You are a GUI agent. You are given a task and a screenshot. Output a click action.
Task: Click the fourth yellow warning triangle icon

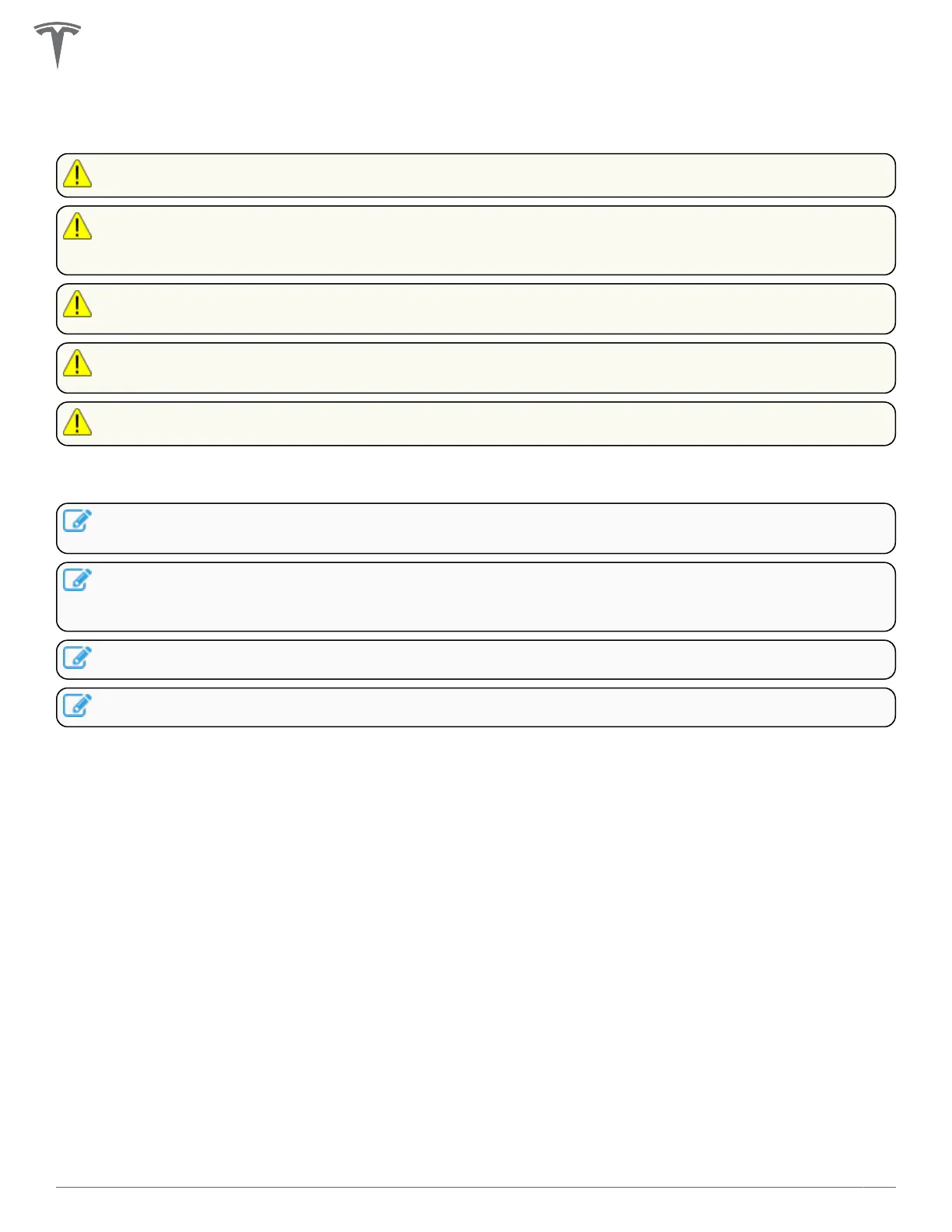pos(77,362)
